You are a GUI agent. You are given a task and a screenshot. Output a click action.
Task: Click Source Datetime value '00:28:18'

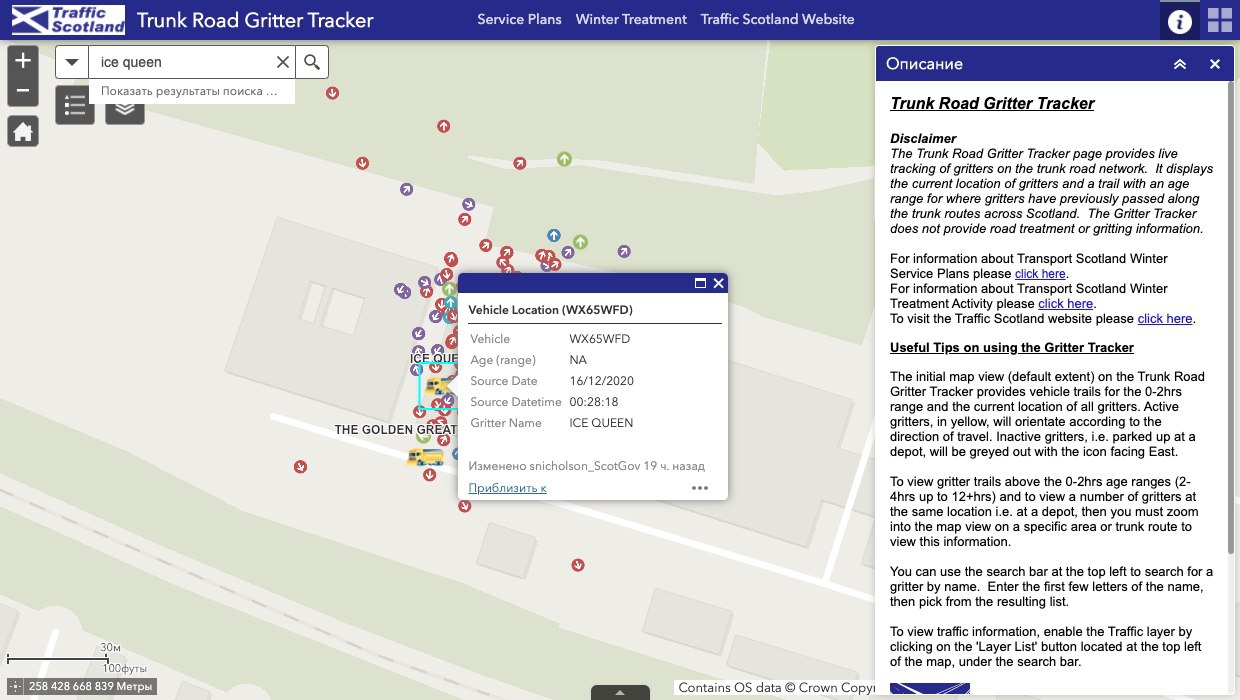pos(594,402)
